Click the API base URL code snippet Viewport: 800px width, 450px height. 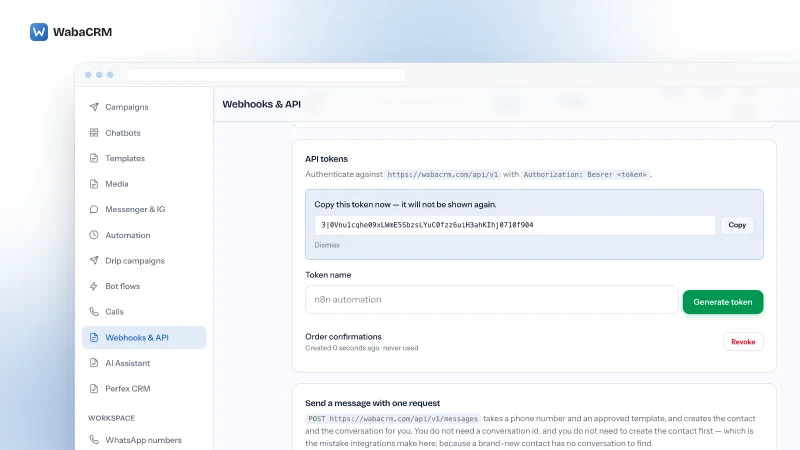coord(442,174)
